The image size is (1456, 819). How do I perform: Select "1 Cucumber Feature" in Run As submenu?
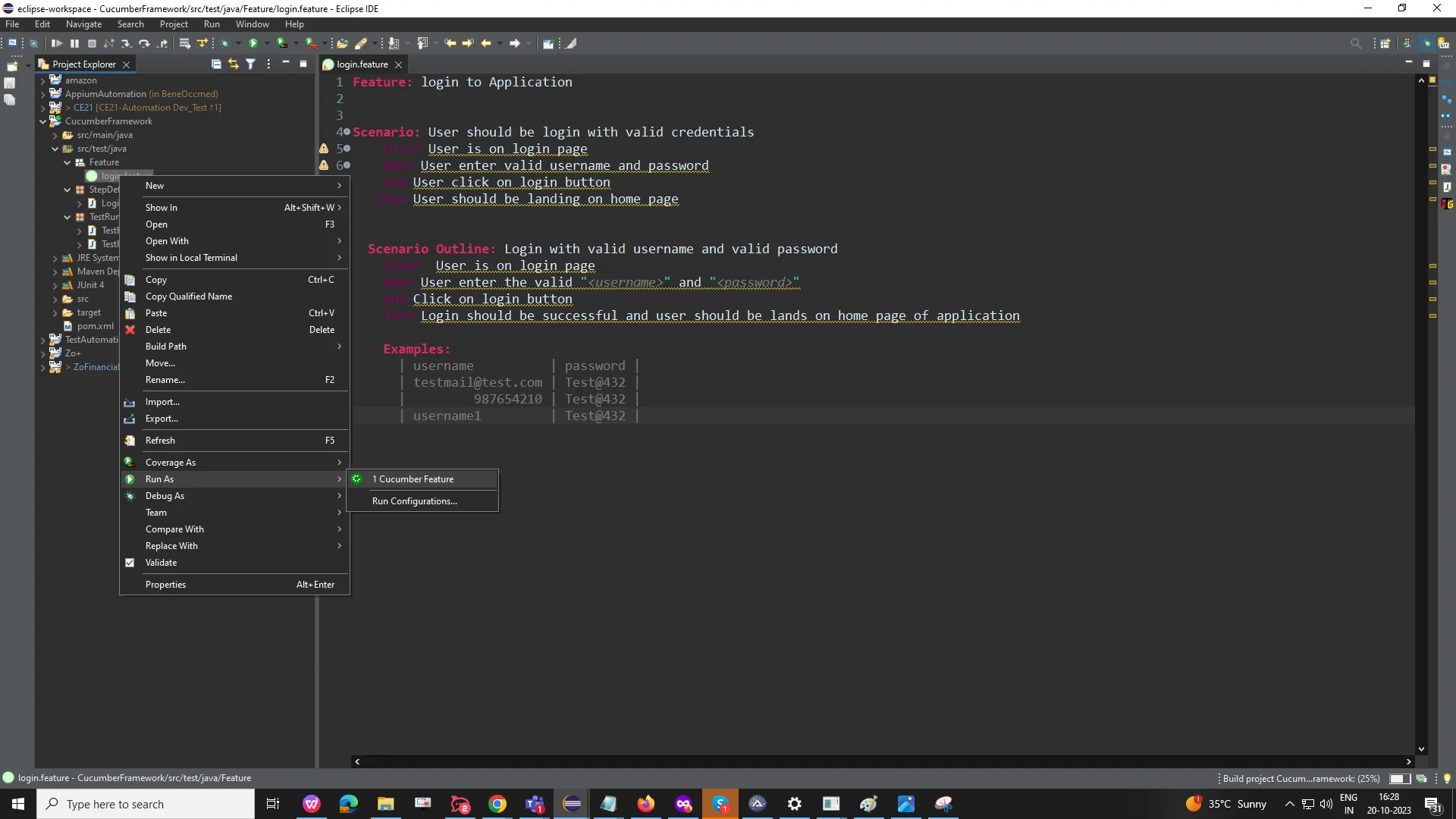(413, 479)
